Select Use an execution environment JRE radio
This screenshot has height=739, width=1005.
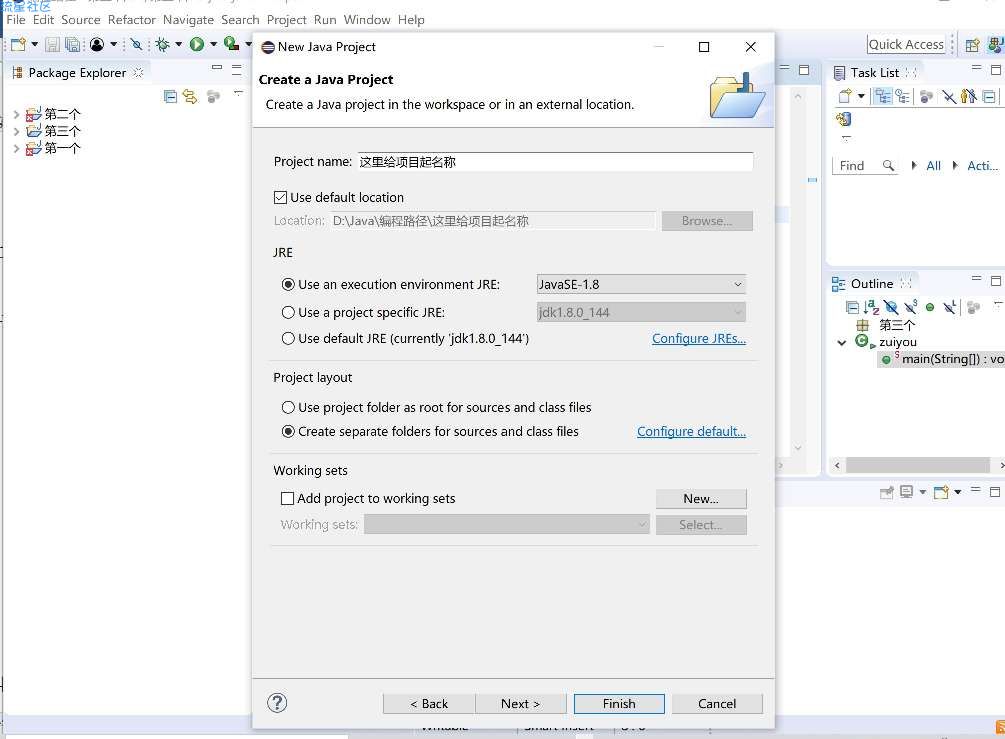click(288, 284)
